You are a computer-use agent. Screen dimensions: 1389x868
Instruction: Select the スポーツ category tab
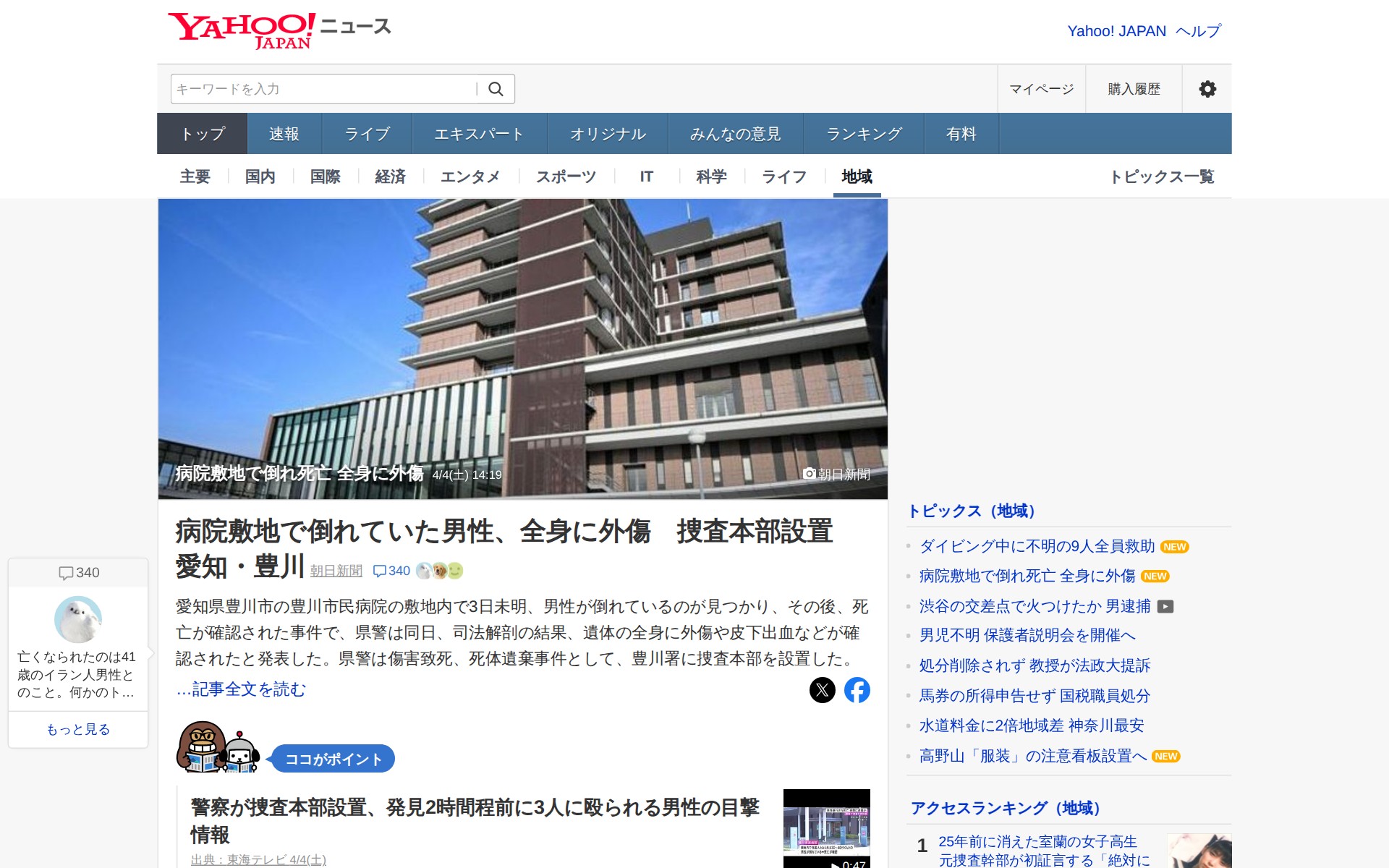pyautogui.click(x=566, y=176)
